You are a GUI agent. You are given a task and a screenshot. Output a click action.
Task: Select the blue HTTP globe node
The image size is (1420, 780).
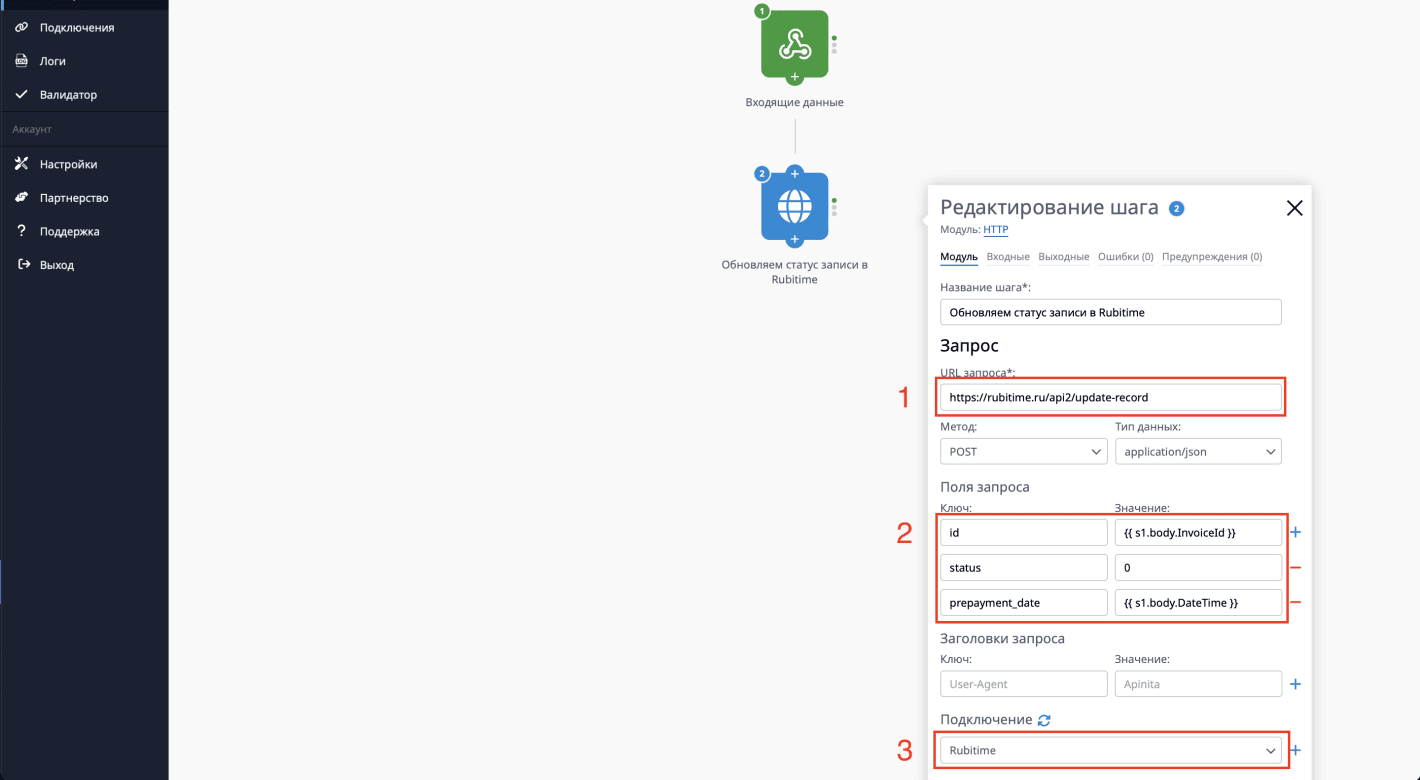pos(794,207)
